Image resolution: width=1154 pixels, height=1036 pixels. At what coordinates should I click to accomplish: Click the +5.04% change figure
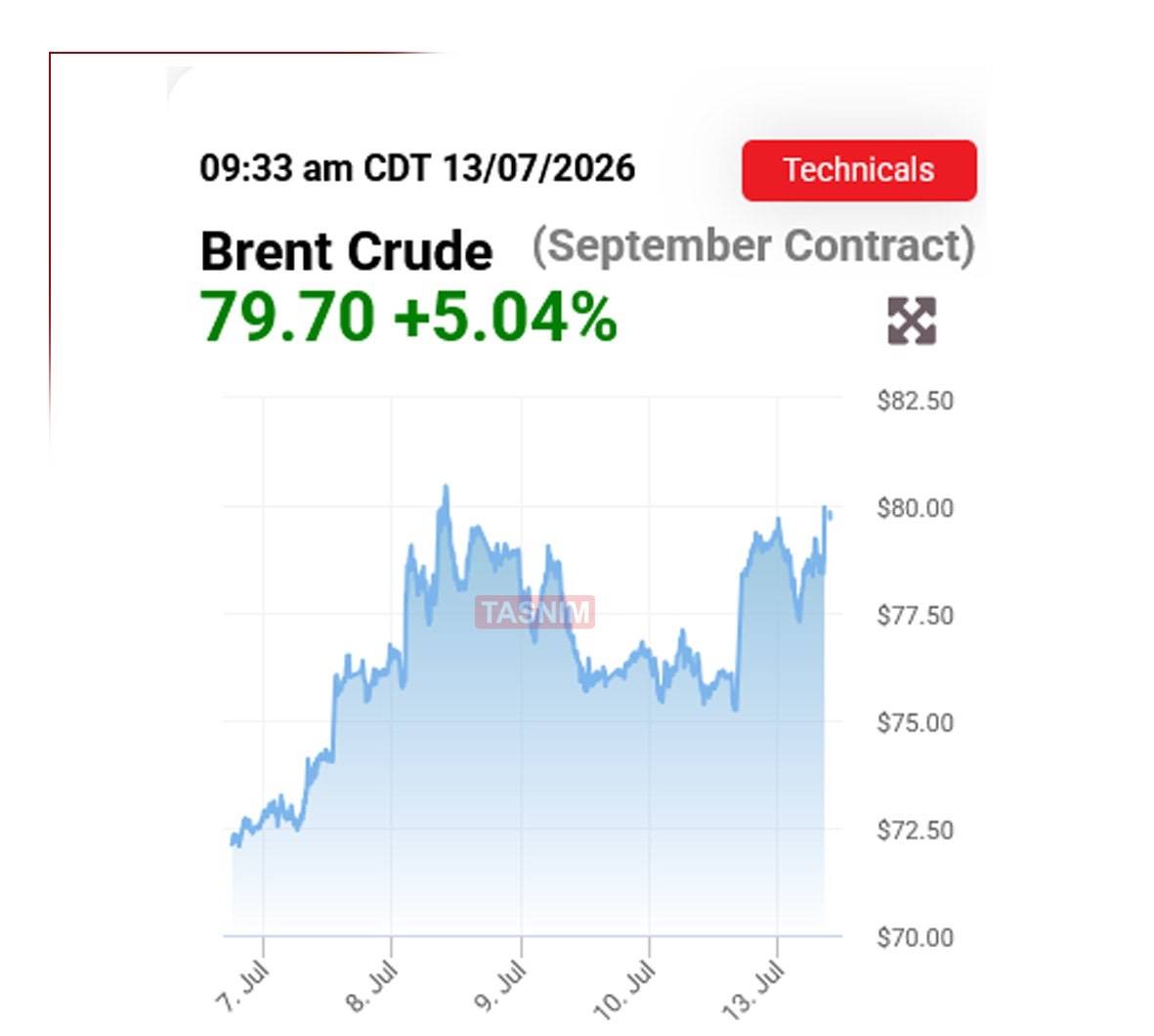[505, 317]
